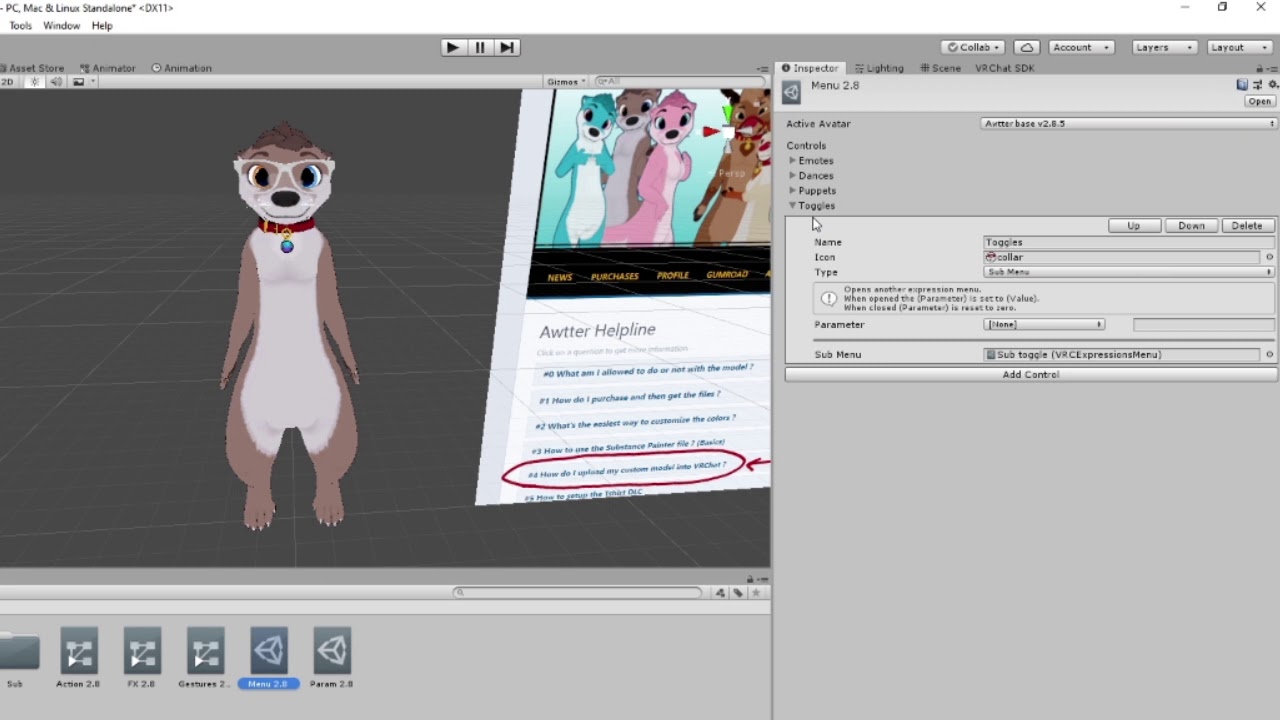Click the Project favorites star icon
The height and width of the screenshot is (720, 1280).
(x=756, y=592)
